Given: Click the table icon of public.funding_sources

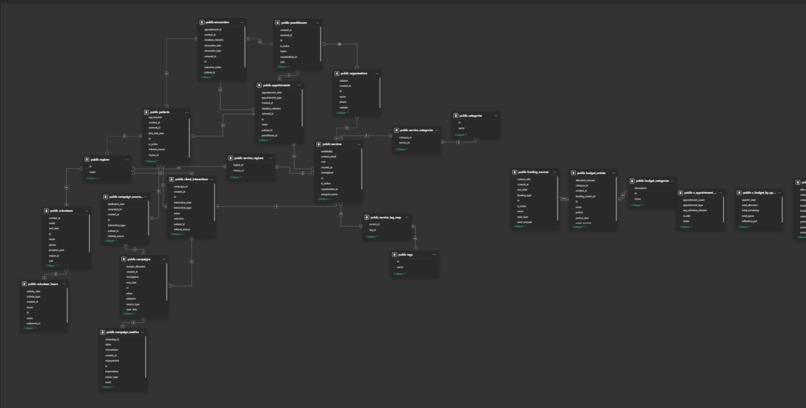Looking at the screenshot, I should [x=515, y=172].
